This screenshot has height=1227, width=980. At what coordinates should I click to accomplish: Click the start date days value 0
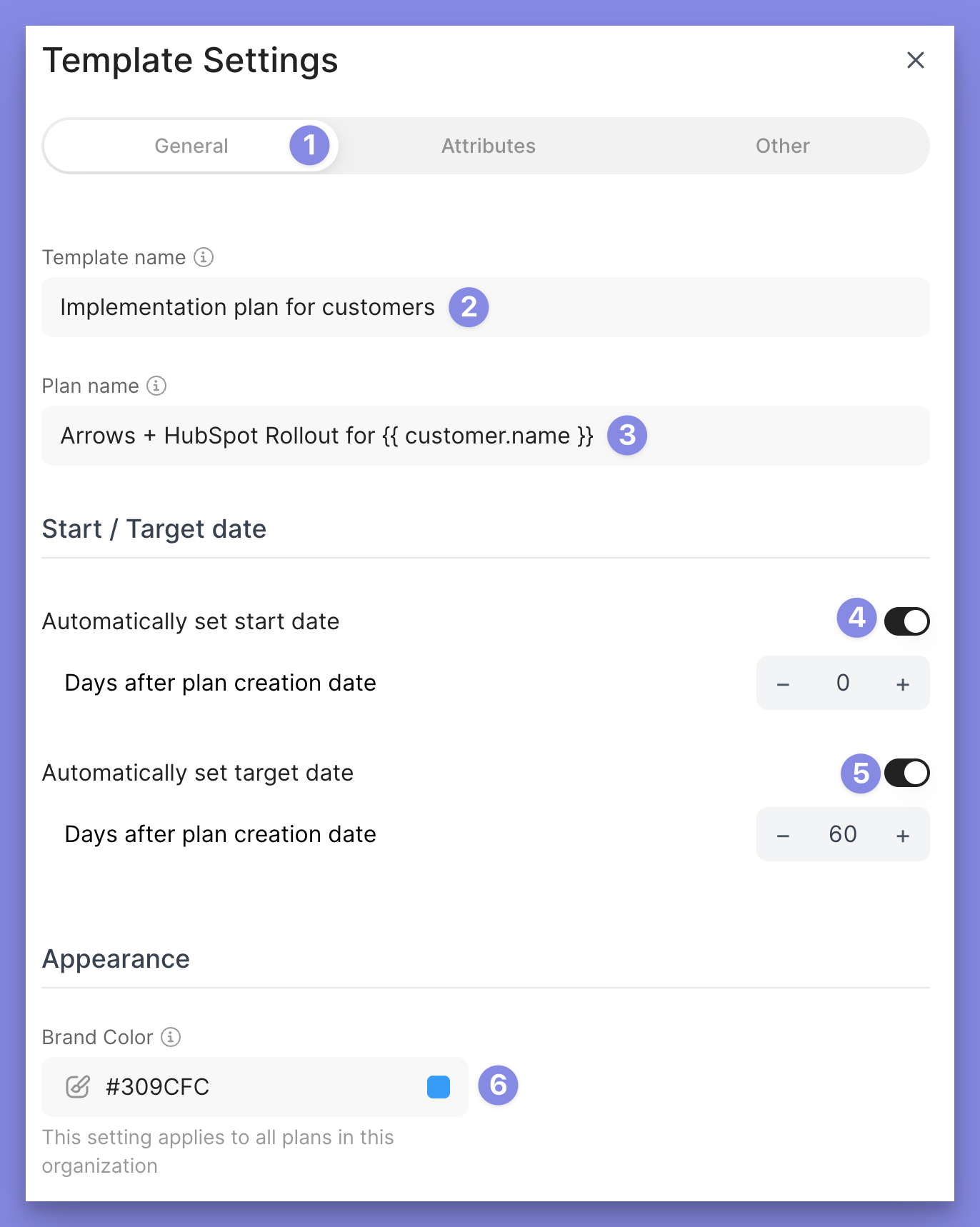(x=843, y=683)
